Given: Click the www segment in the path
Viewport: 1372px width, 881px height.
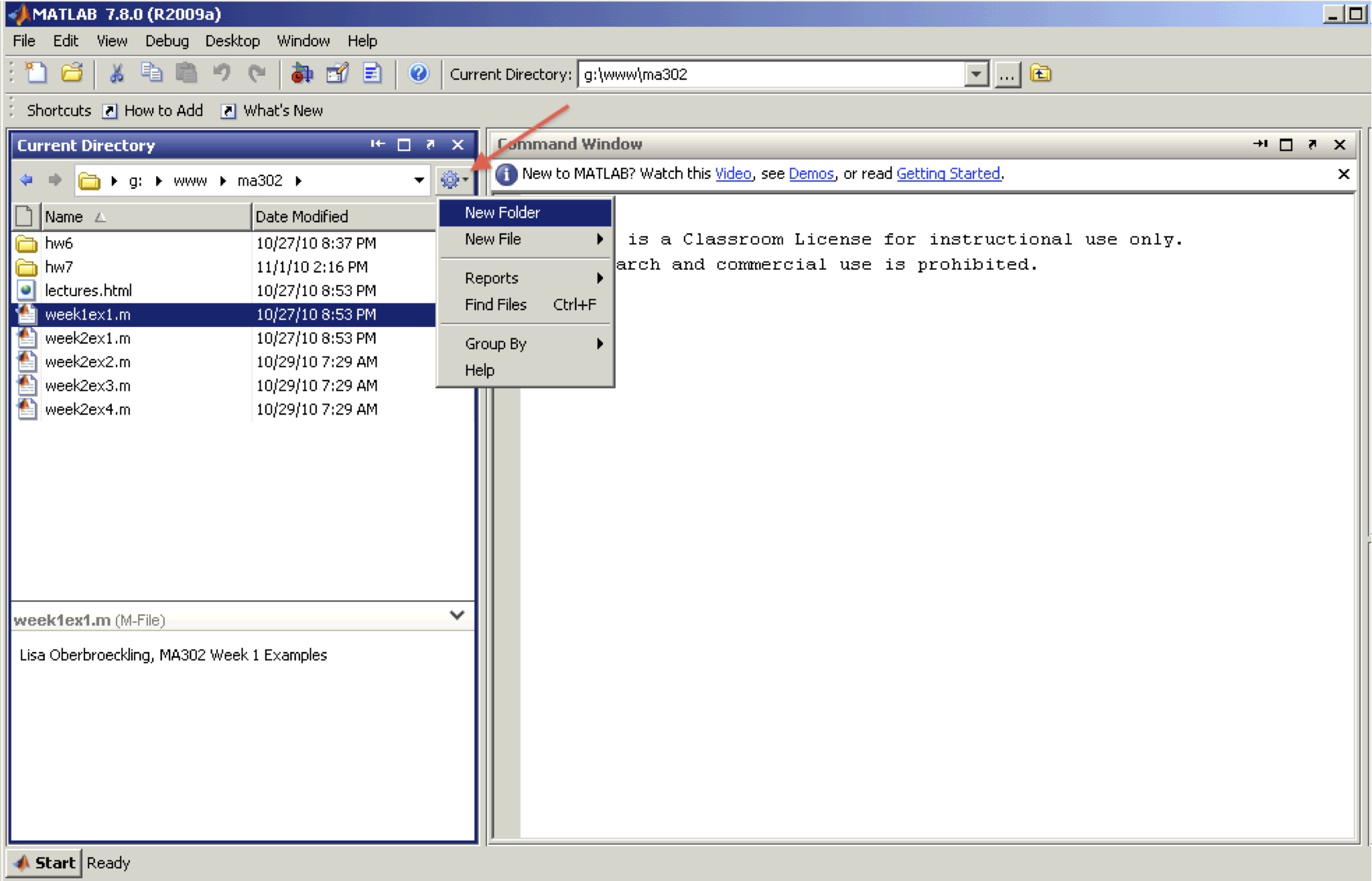Looking at the screenshot, I should click(190, 181).
